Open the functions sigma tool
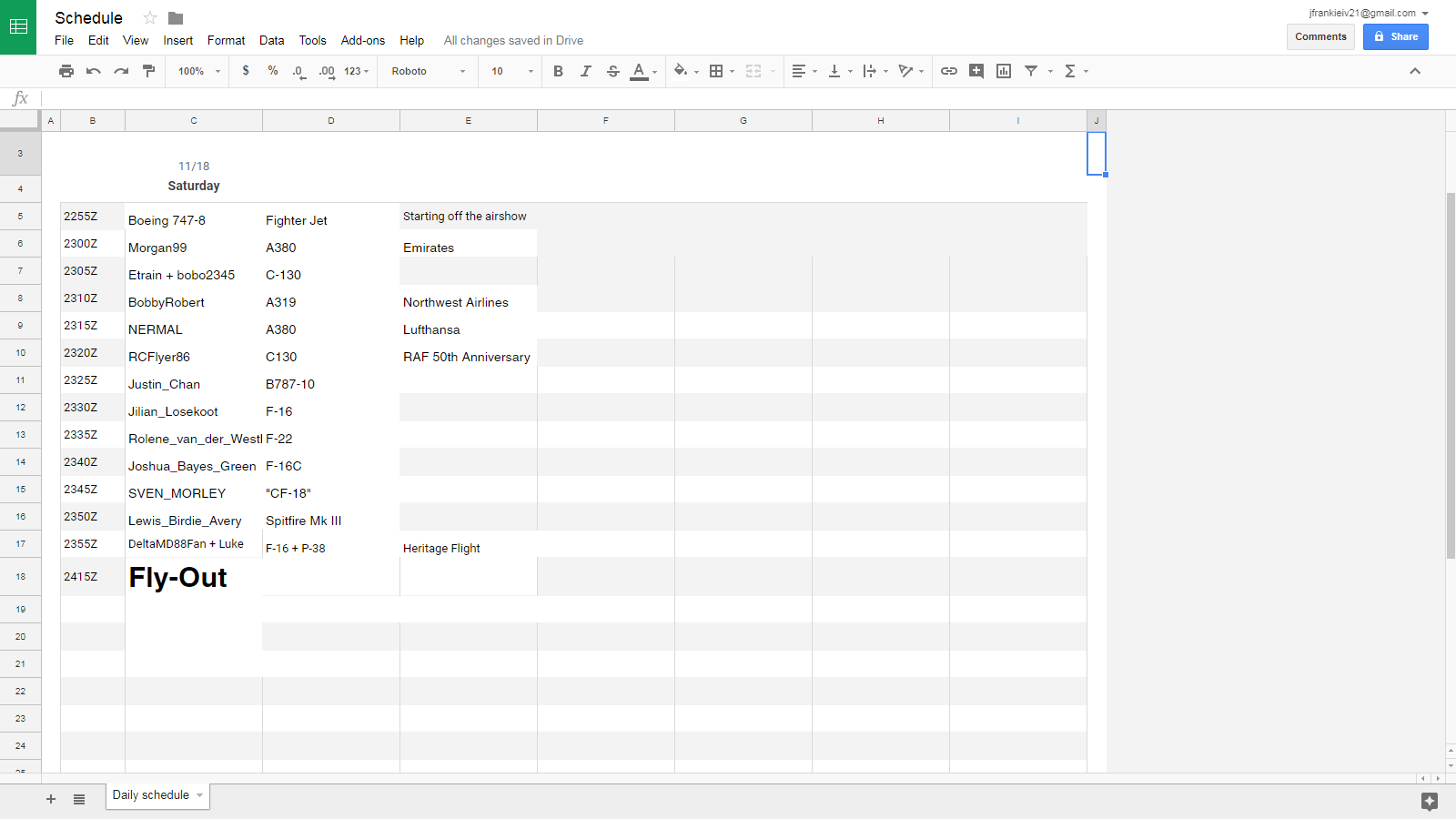Image resolution: width=1456 pixels, height=819 pixels. pos(1070,71)
